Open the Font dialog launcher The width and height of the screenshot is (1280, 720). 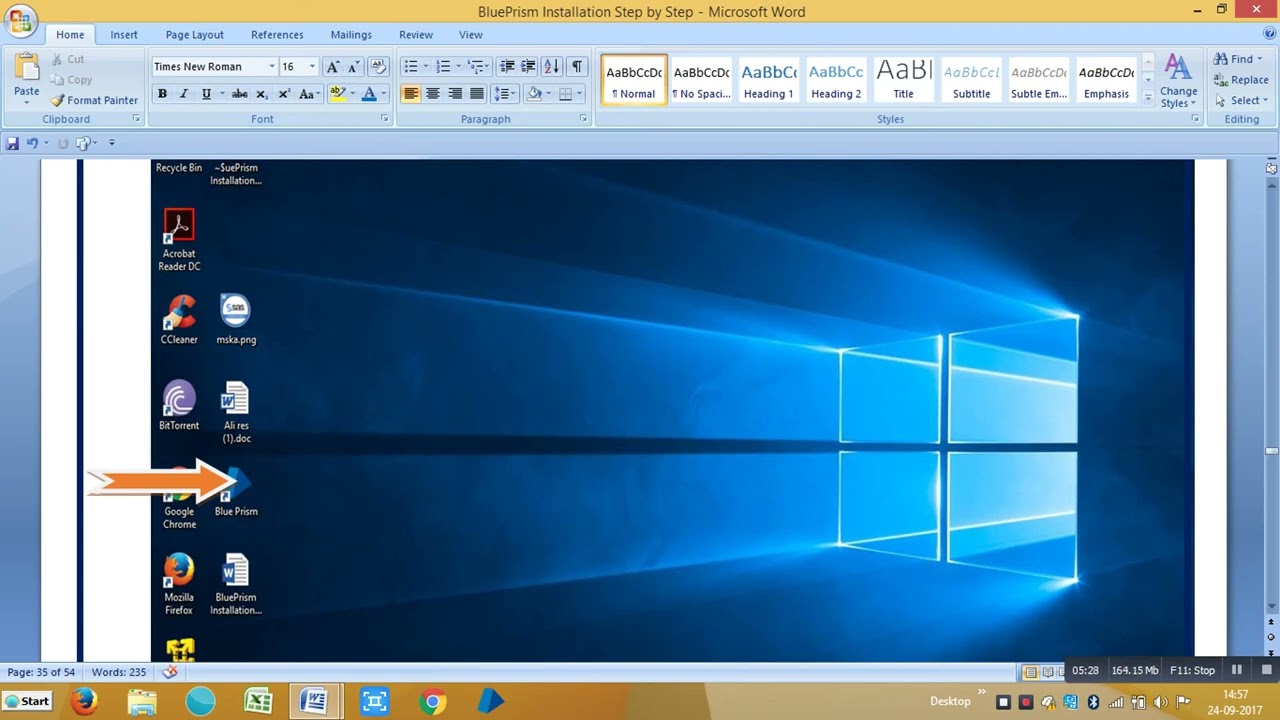(384, 119)
